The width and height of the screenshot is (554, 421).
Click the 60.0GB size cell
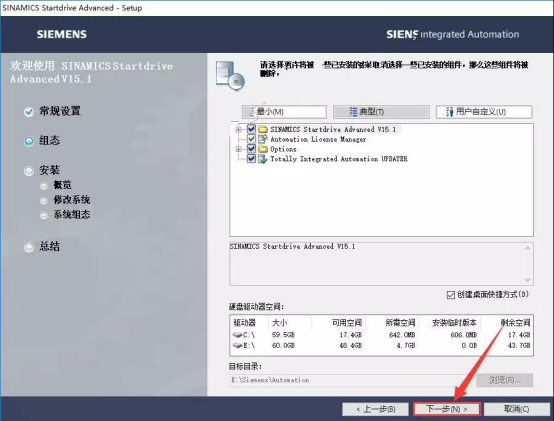coord(283,345)
